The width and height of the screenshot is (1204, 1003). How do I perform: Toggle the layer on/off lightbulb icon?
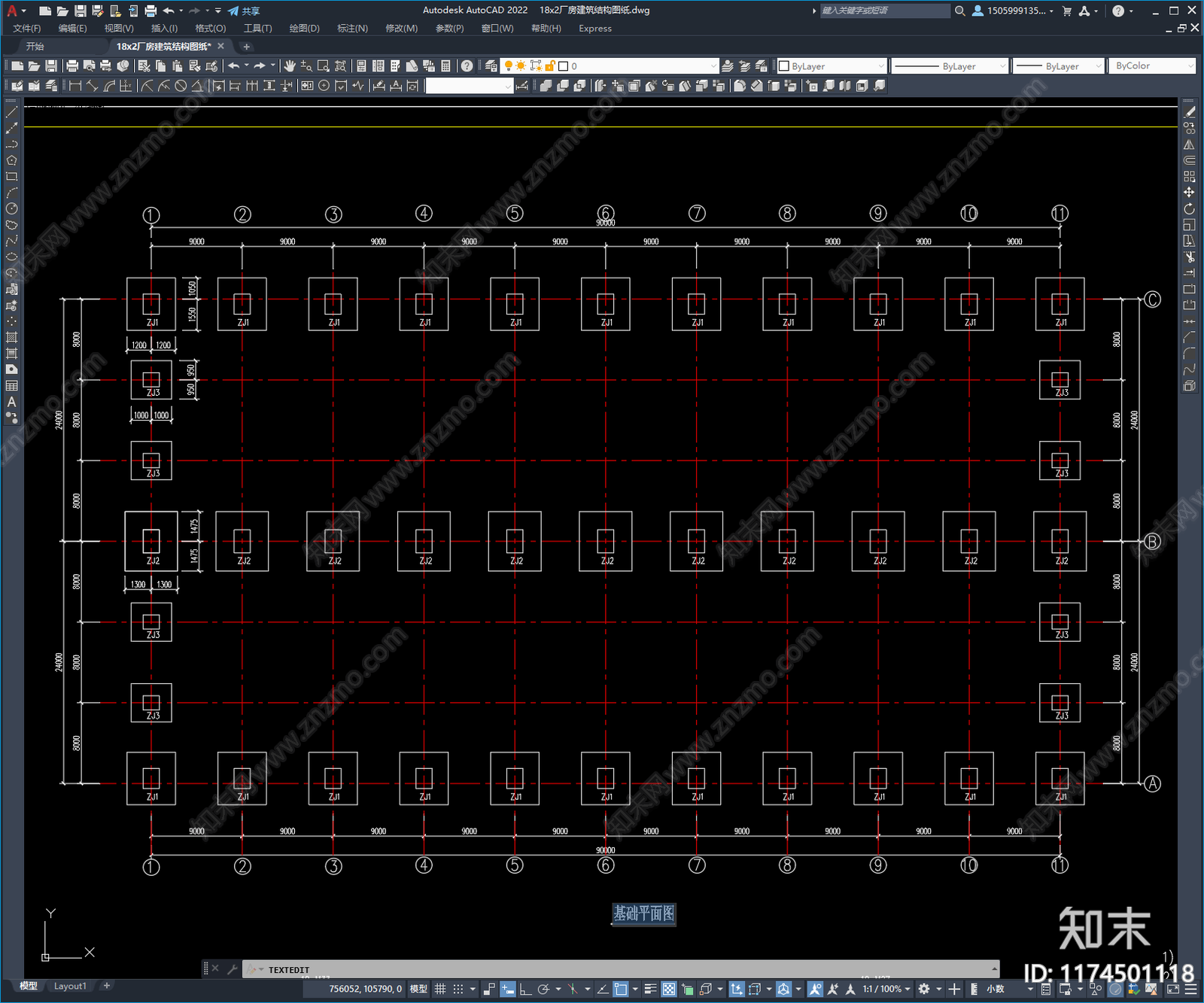point(508,66)
